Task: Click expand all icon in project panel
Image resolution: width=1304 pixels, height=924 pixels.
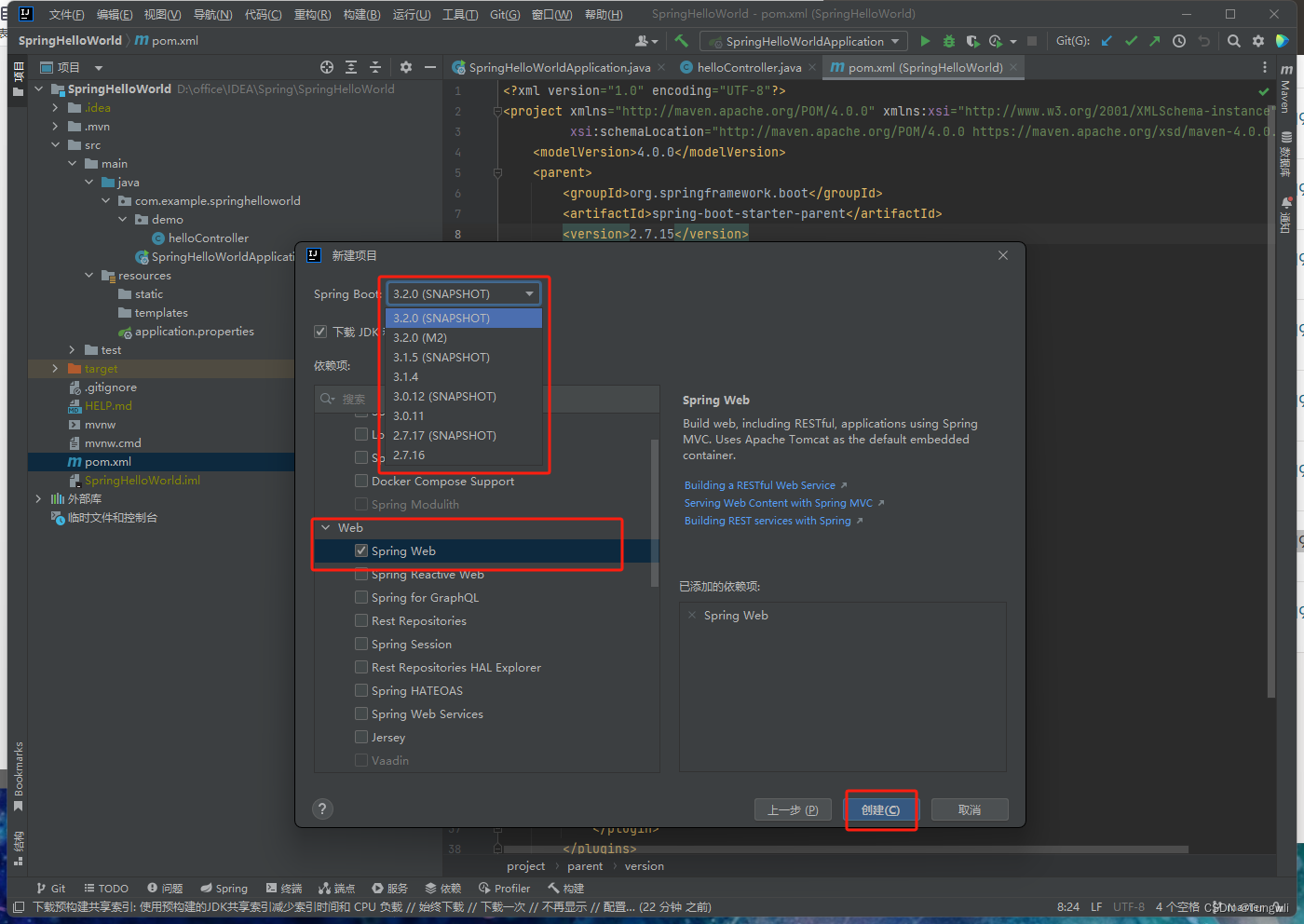Action: pos(351,67)
